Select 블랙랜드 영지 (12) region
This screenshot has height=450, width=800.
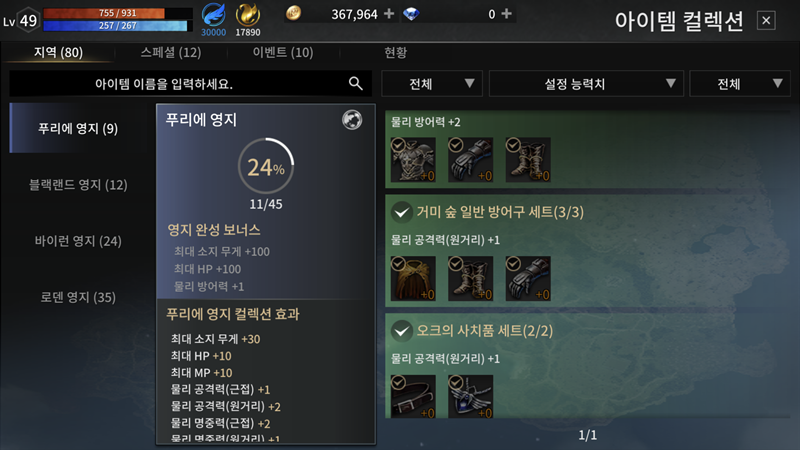pos(78,185)
